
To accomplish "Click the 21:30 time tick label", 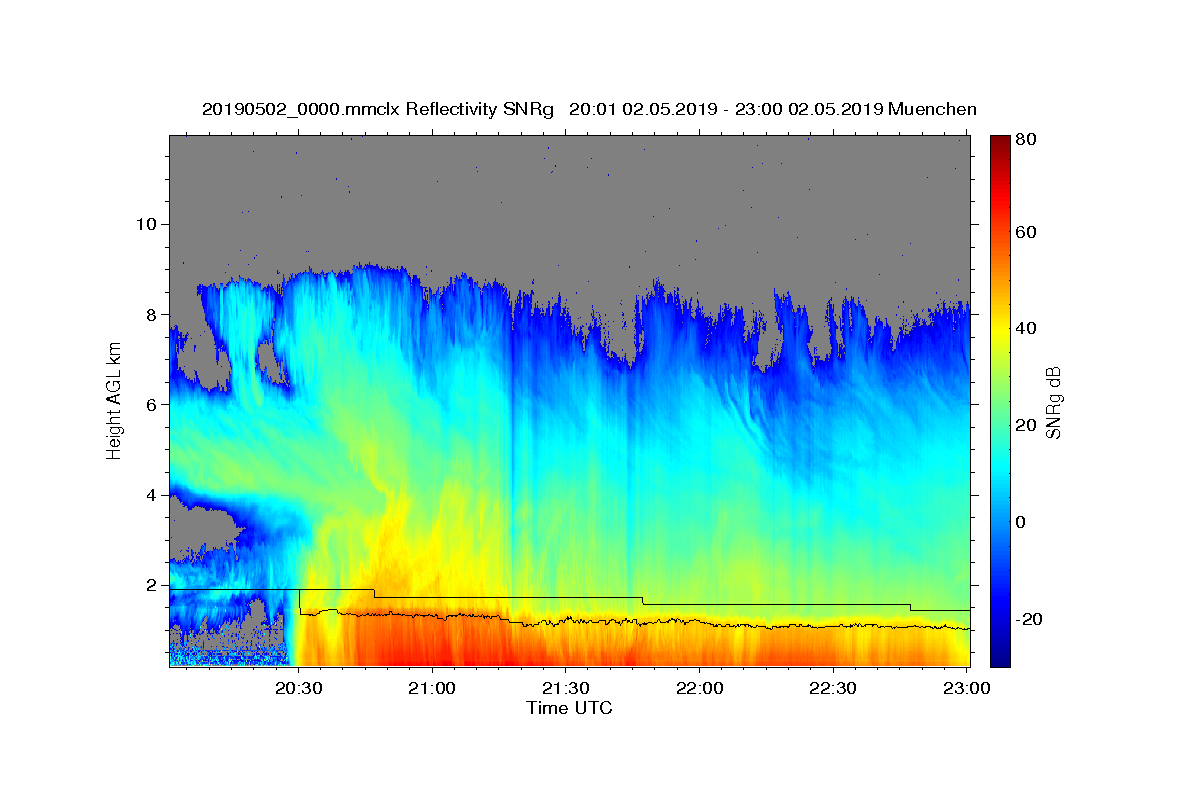I will (x=566, y=688).
